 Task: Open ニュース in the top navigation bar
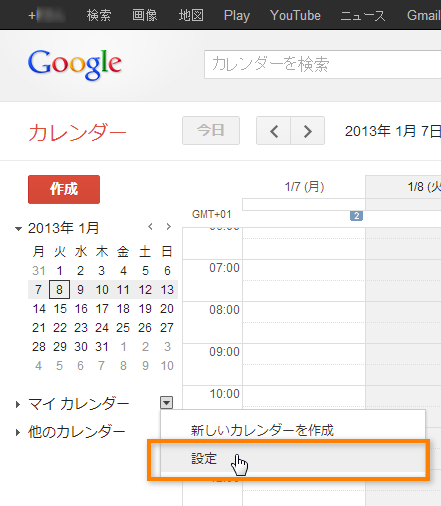click(x=363, y=15)
